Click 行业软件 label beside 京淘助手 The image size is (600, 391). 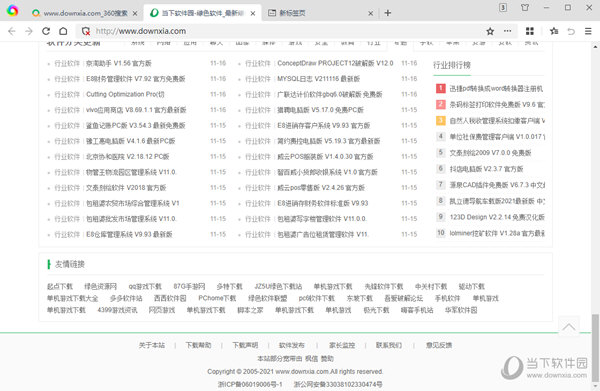click(67, 63)
